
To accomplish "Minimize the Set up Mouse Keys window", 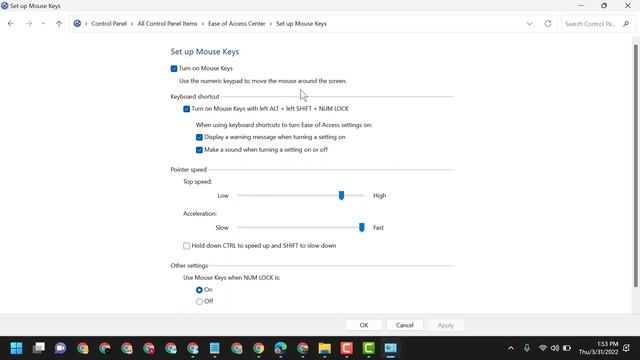I will (581, 6).
